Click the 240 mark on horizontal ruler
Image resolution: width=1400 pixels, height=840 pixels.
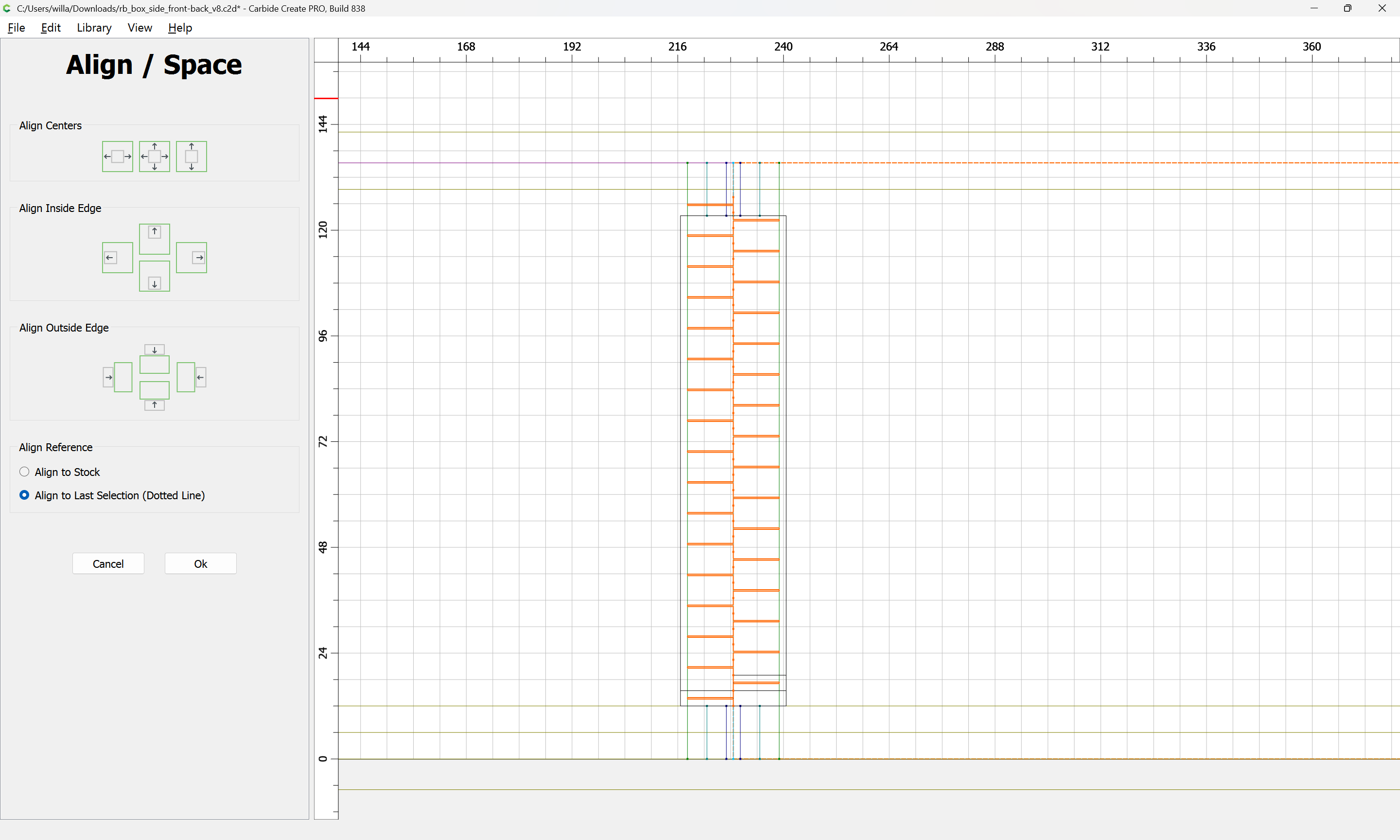[x=783, y=47]
